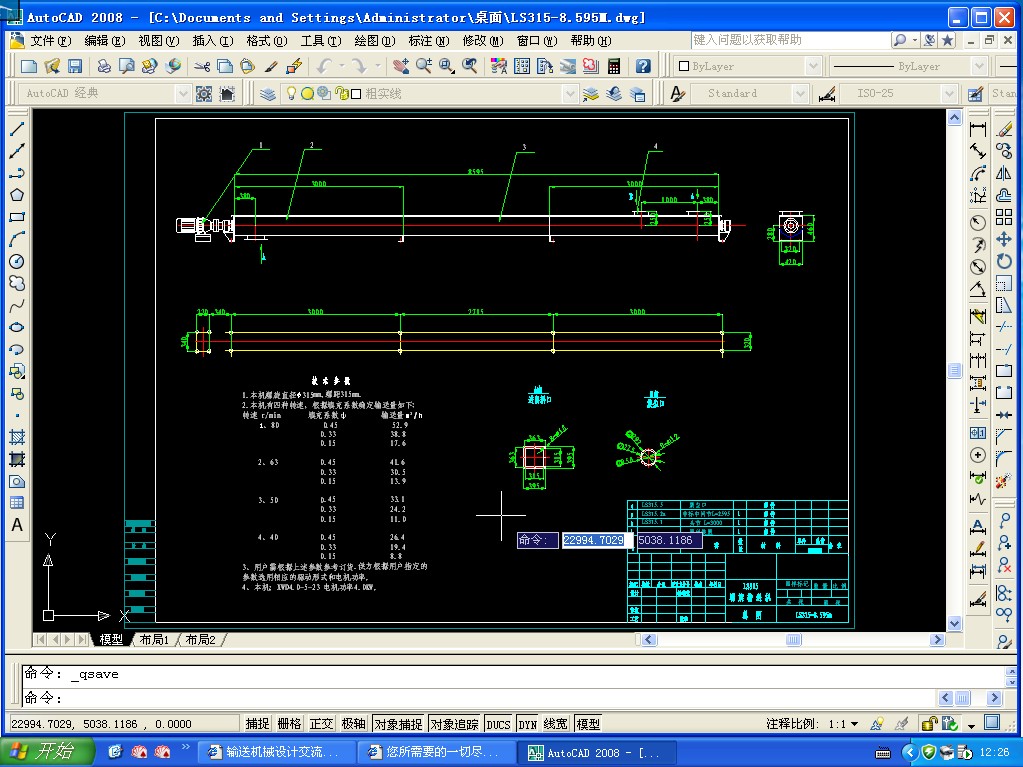Toggle the DYN dynamic input button
The width and height of the screenshot is (1023, 767).
(527, 724)
